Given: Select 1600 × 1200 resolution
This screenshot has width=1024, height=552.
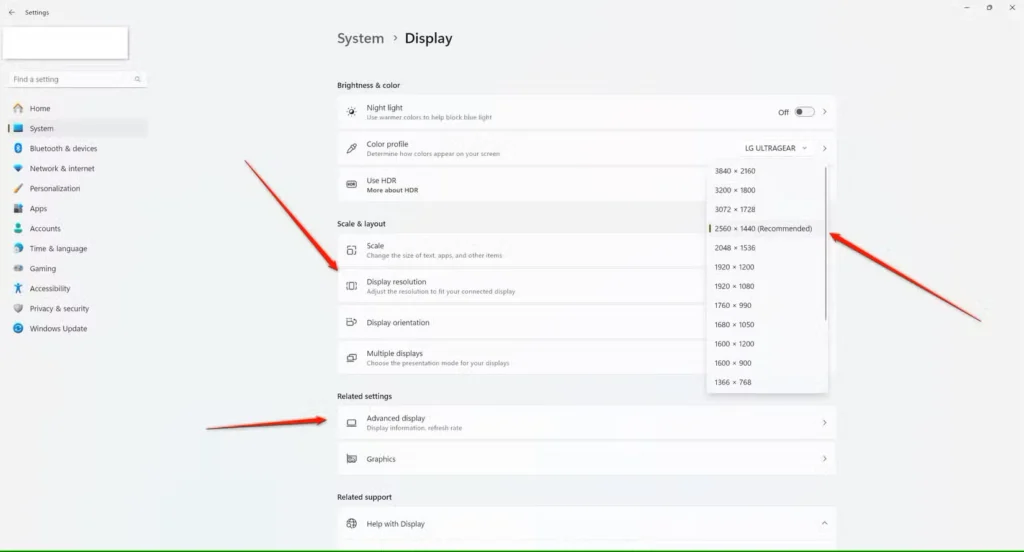Looking at the screenshot, I should point(765,344).
